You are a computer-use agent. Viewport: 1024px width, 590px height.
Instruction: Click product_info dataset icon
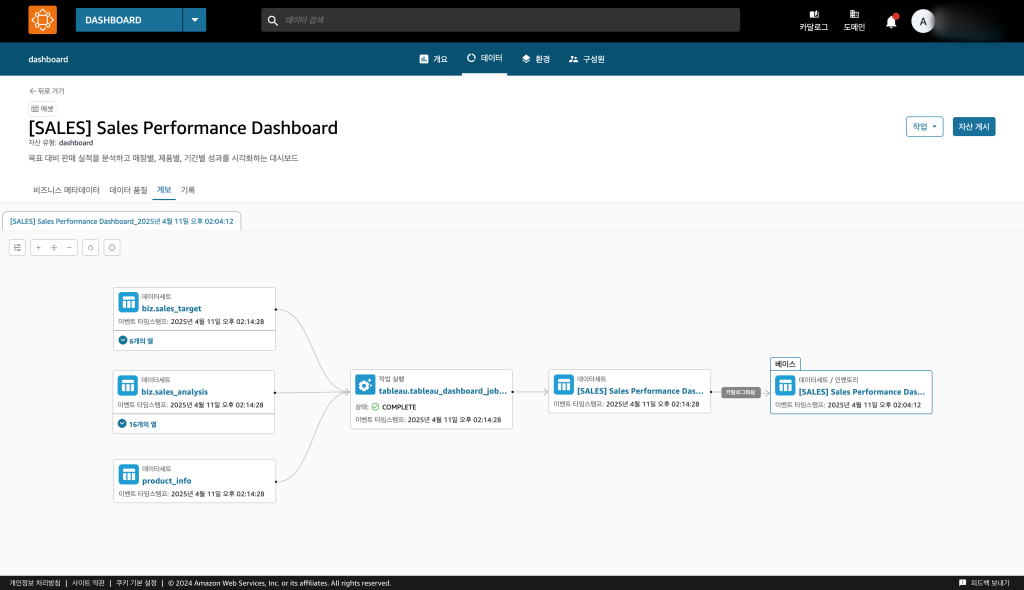[x=129, y=474]
